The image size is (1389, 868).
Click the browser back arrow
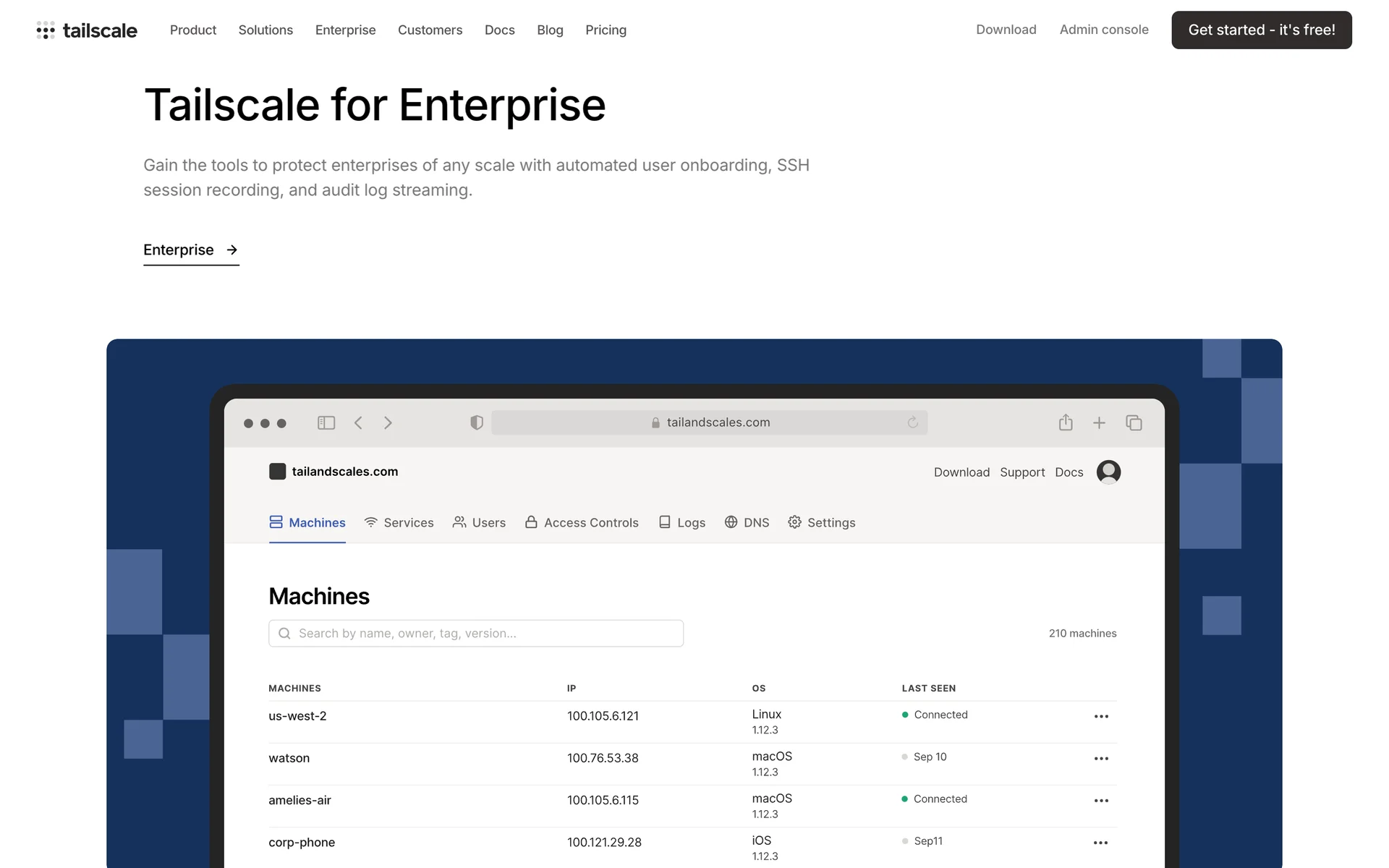(358, 422)
